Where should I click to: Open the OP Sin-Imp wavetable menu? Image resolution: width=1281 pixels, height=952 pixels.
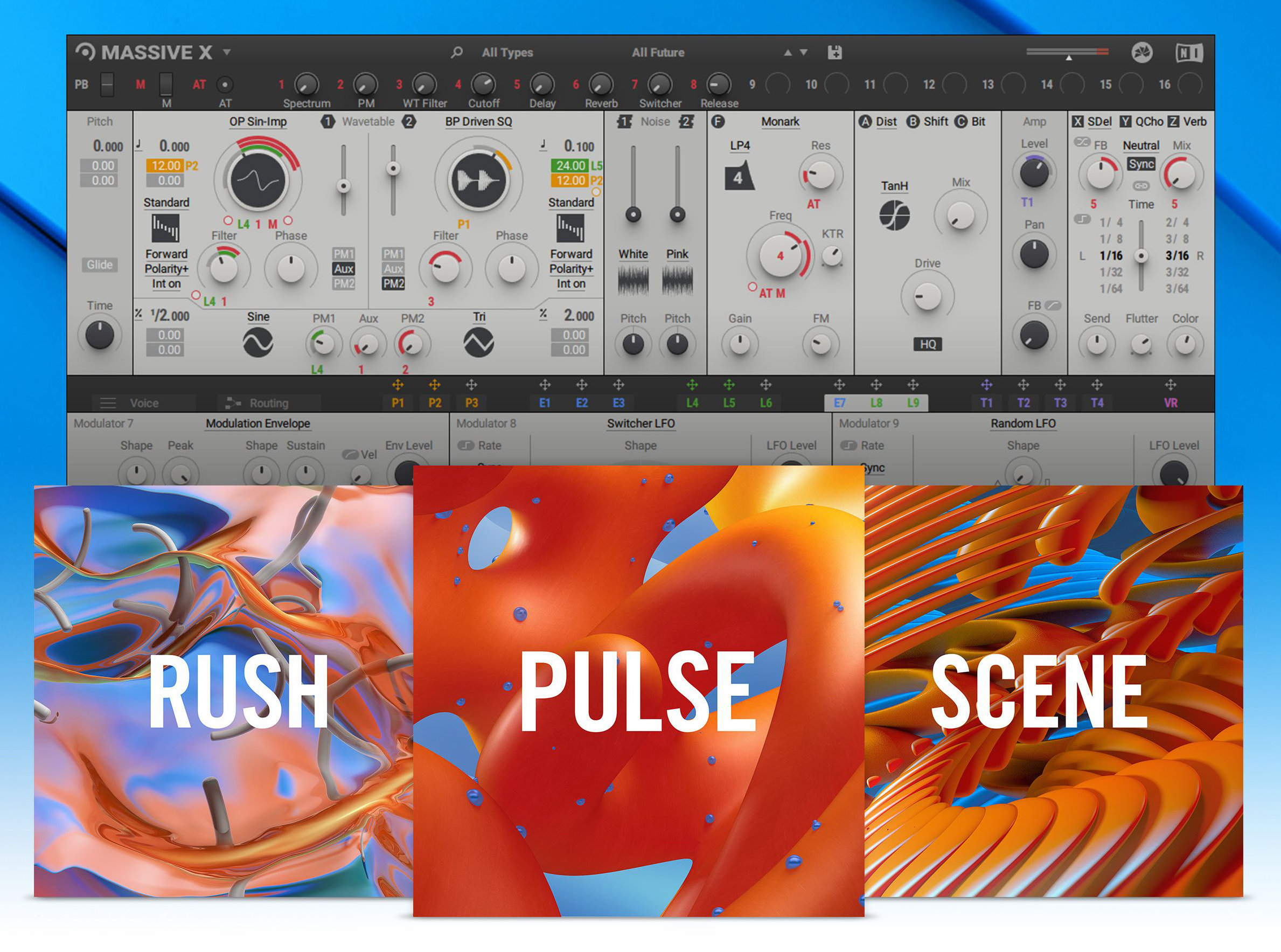click(257, 122)
